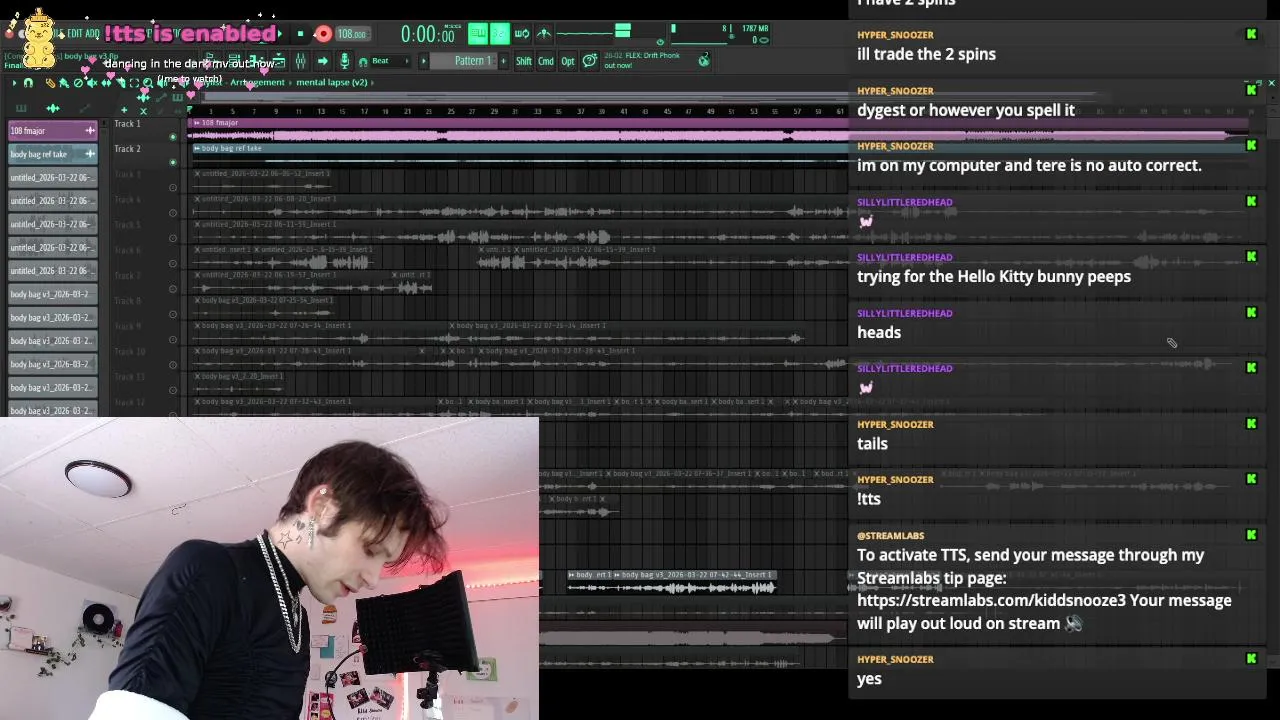Open the FLEX: Drift Phonk news item

(642, 60)
